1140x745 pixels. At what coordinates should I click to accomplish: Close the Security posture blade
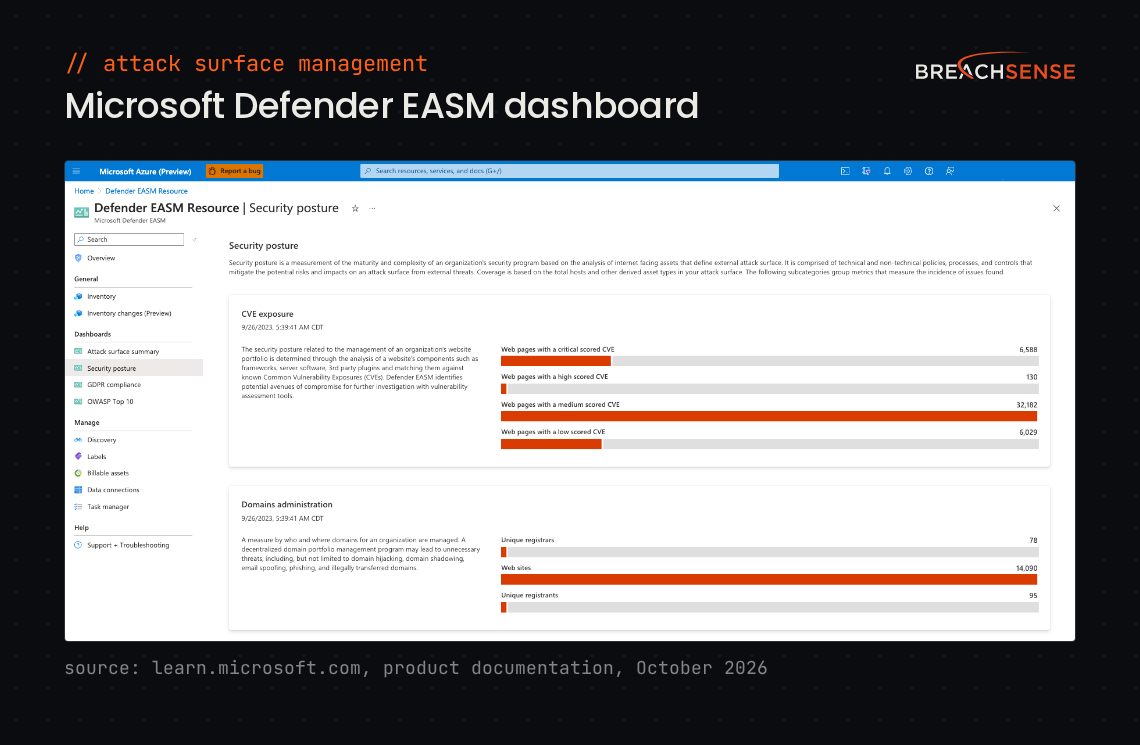click(1056, 209)
